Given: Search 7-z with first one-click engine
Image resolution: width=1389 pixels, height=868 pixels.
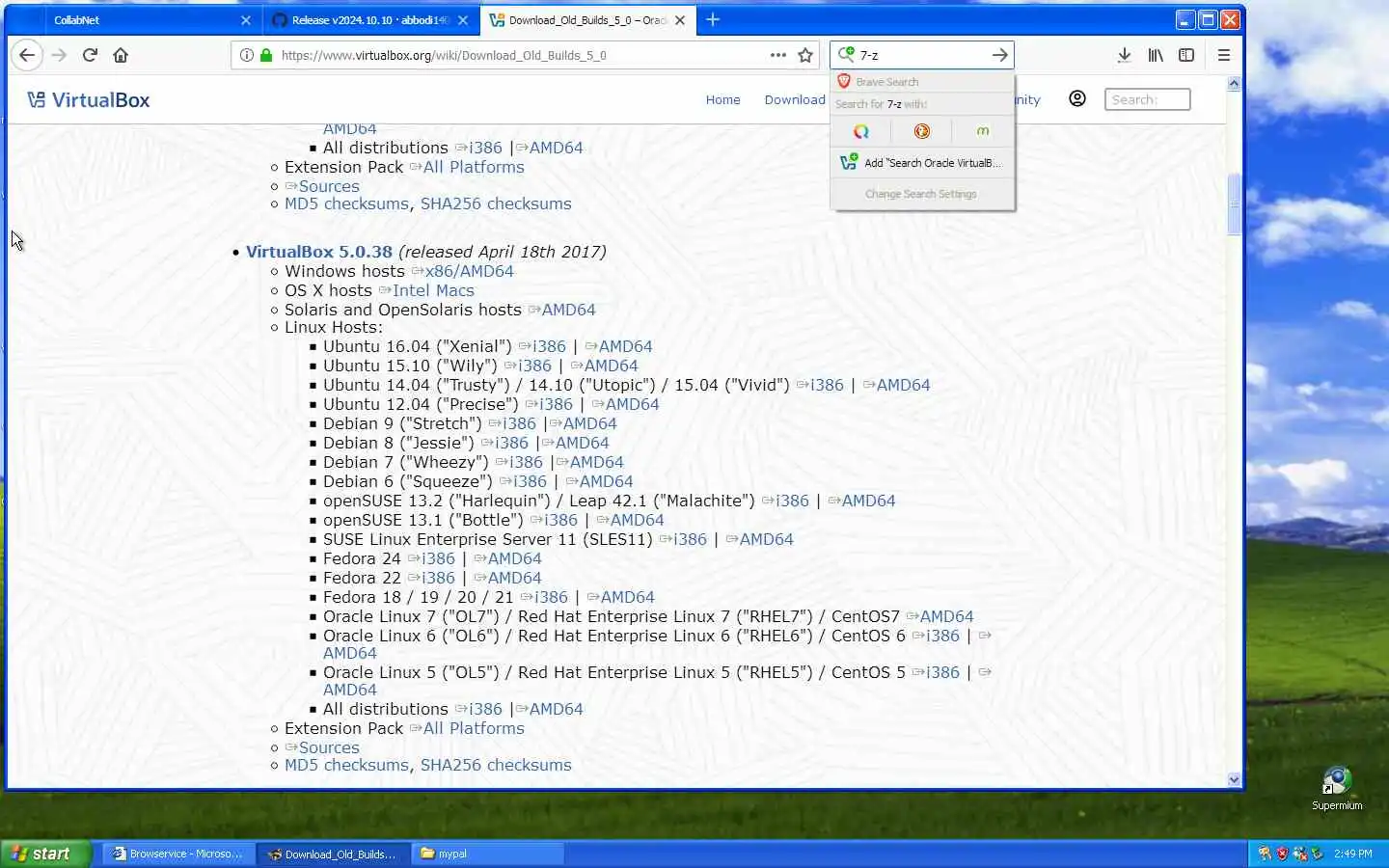Looking at the screenshot, I should pos(861,131).
